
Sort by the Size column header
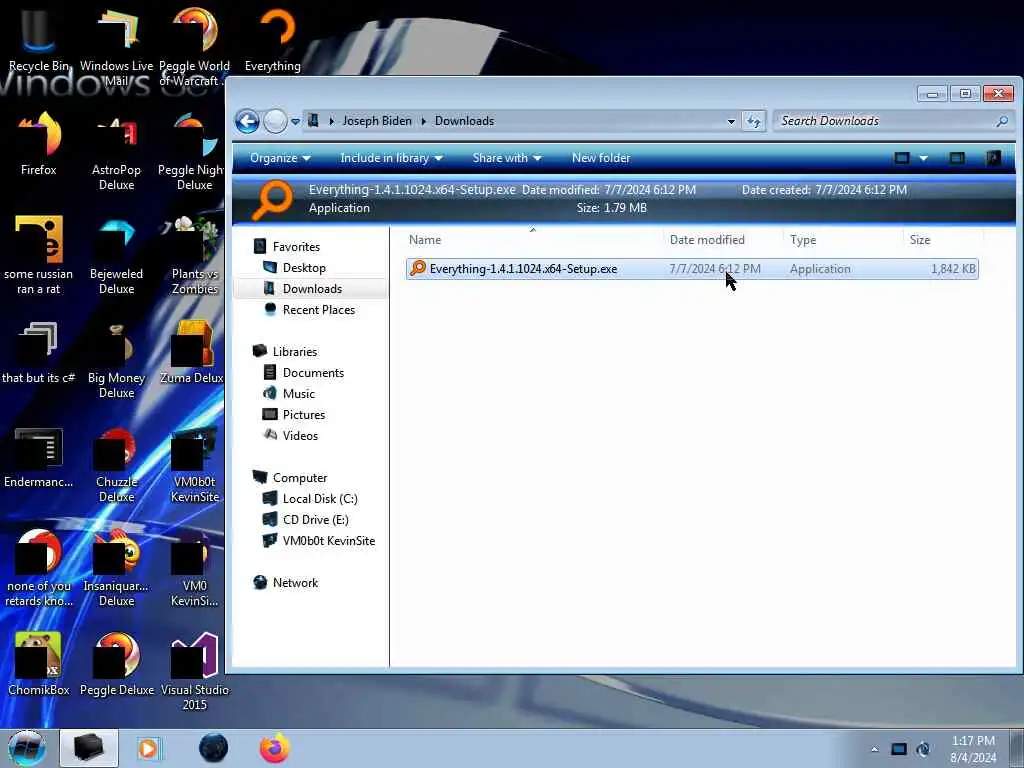pos(942,240)
